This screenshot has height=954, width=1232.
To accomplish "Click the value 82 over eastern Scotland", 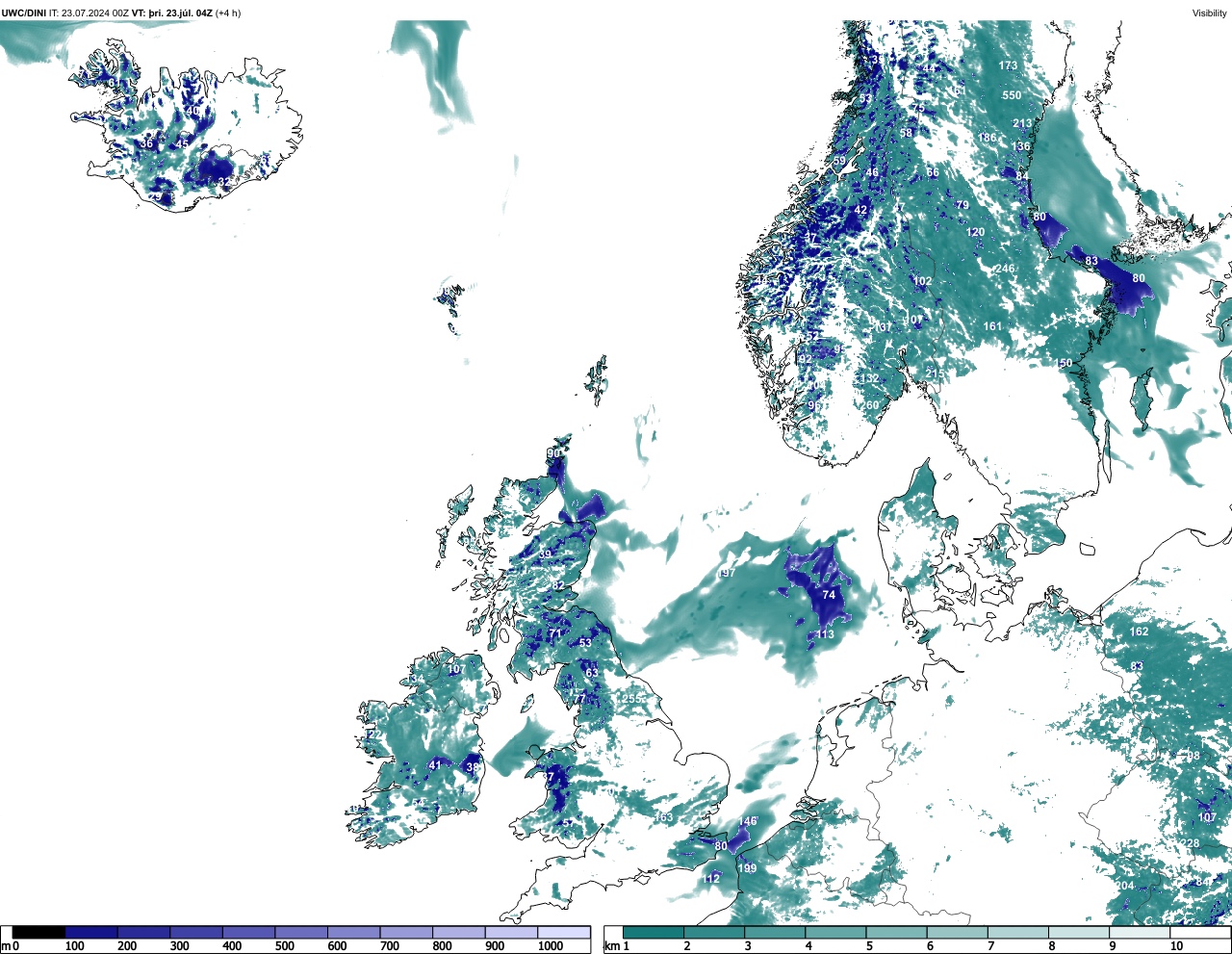I will point(558,585).
